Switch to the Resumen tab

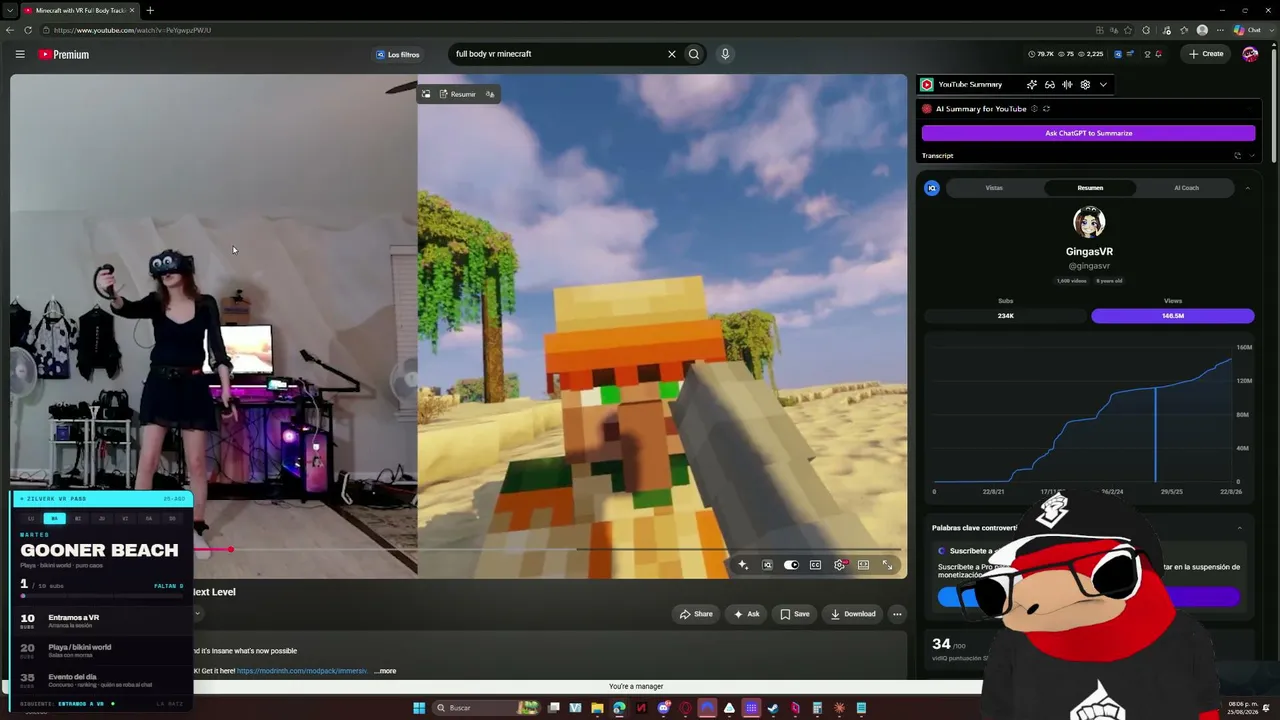point(1090,188)
